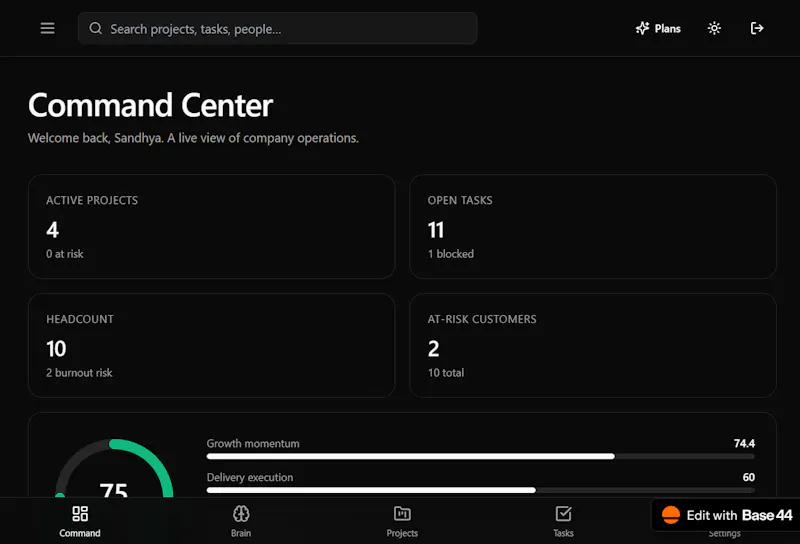The image size is (800, 544).
Task: Switch to the Tasks tab
Action: (563, 522)
